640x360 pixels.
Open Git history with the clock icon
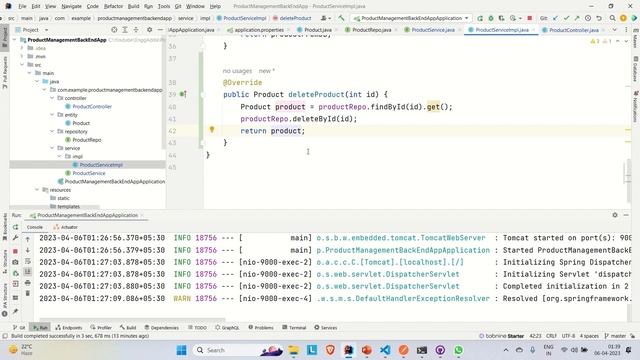click(x=588, y=18)
